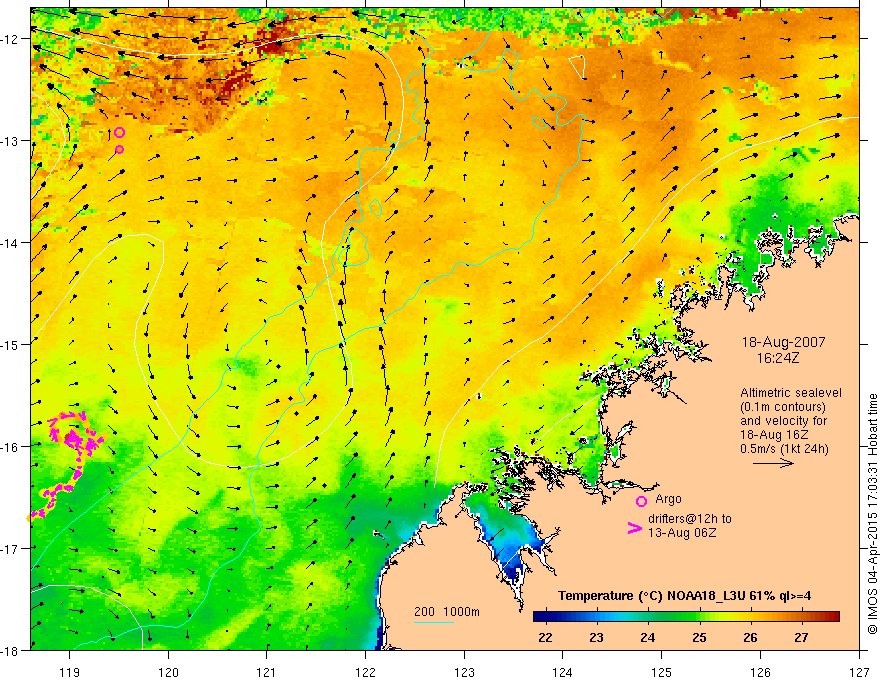Click color bar tick label 22
This screenshot has height=680, width=880.
[545, 637]
